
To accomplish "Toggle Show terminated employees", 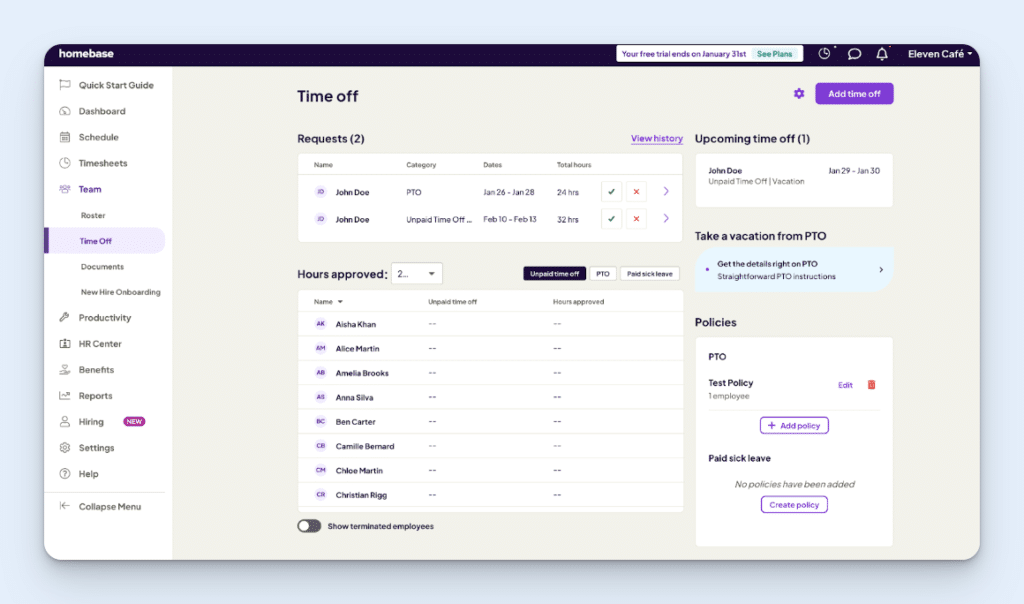I will pos(308,525).
